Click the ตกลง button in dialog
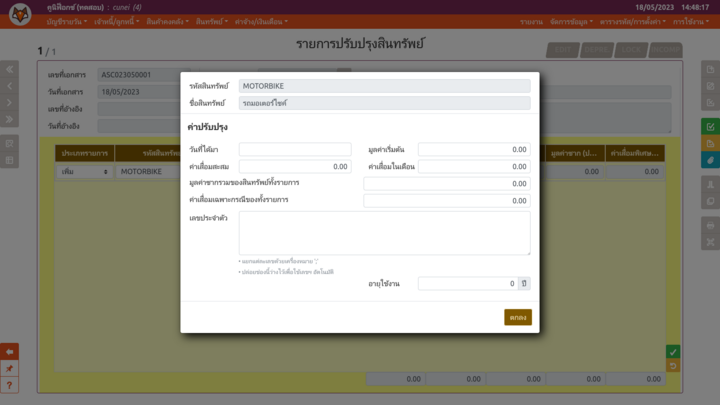The width and height of the screenshot is (720, 405). 518,317
